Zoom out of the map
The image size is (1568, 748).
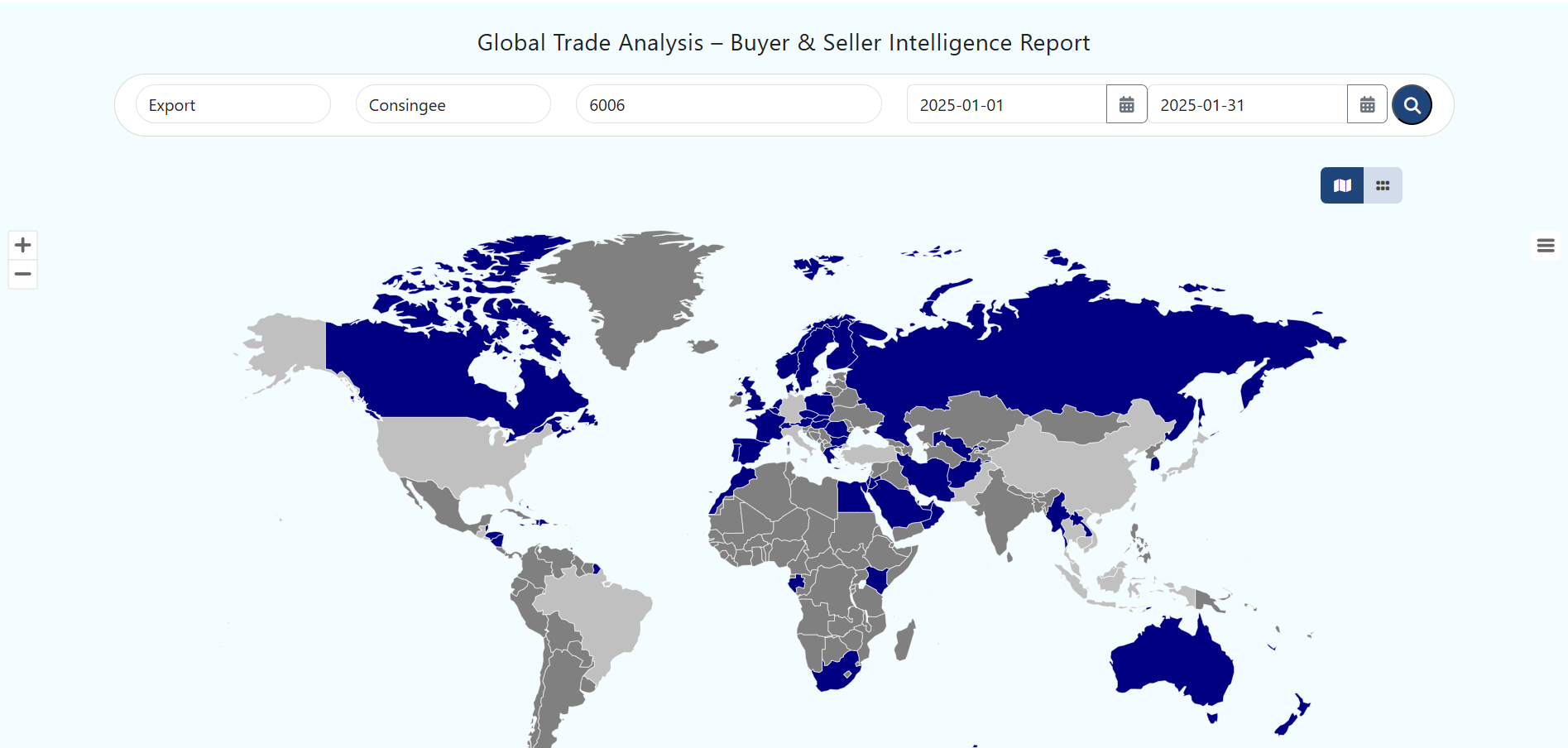(23, 274)
